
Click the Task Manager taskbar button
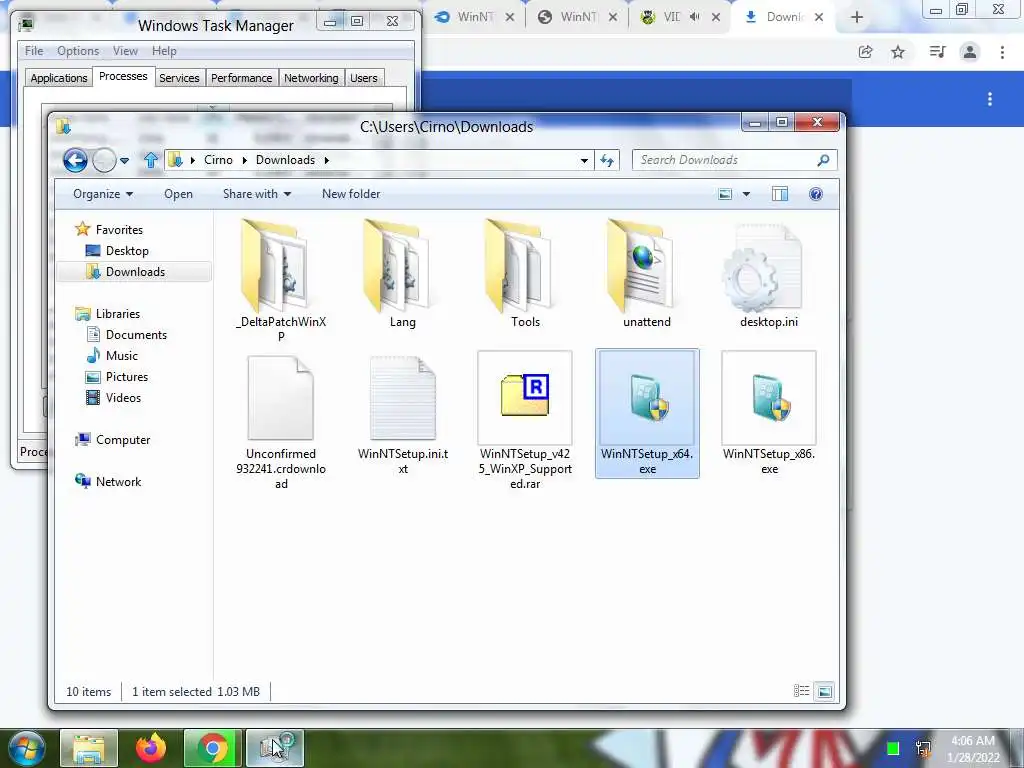click(x=275, y=748)
